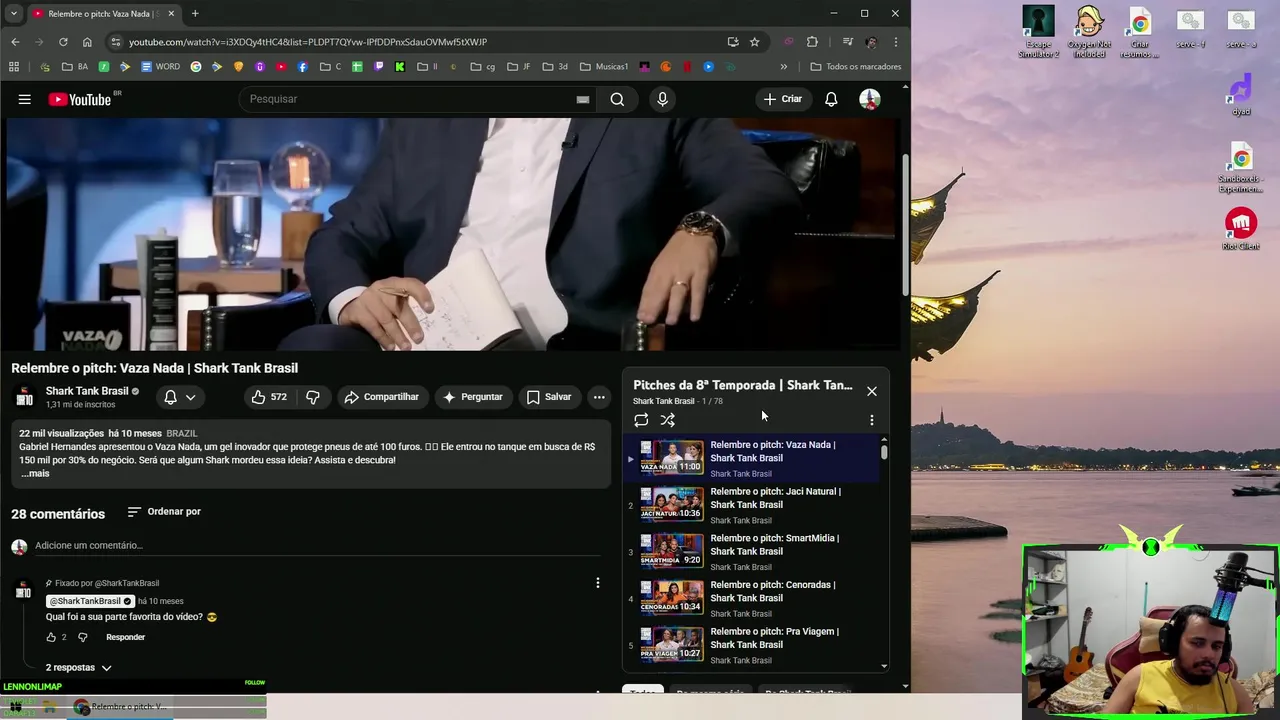Open the Riot Client desktop icon
Screen dimensions: 1280x720
point(1241,228)
